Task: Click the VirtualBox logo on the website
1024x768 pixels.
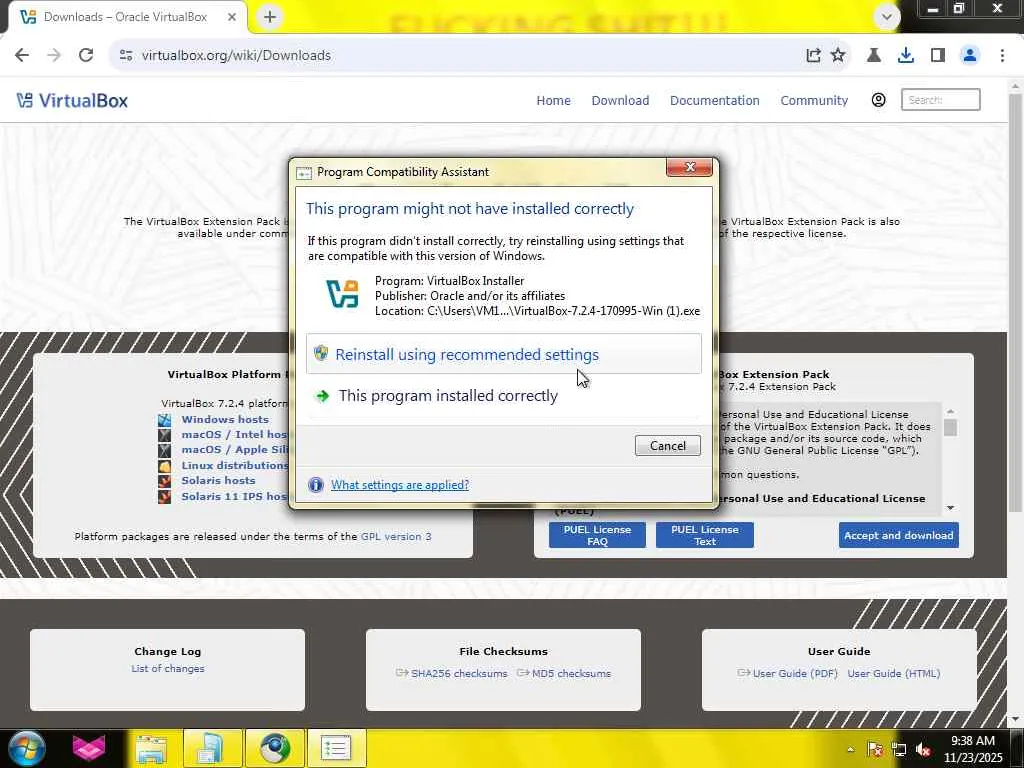Action: 72,101
